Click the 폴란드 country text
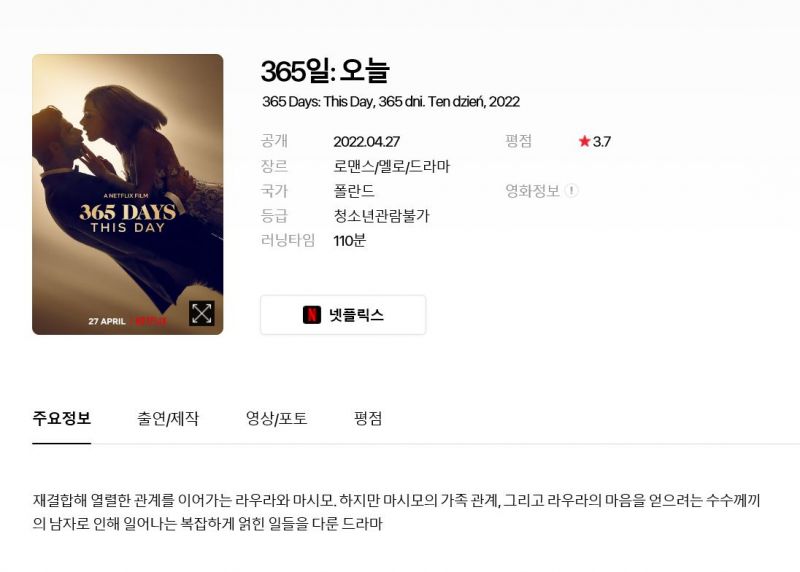 pyautogui.click(x=354, y=191)
